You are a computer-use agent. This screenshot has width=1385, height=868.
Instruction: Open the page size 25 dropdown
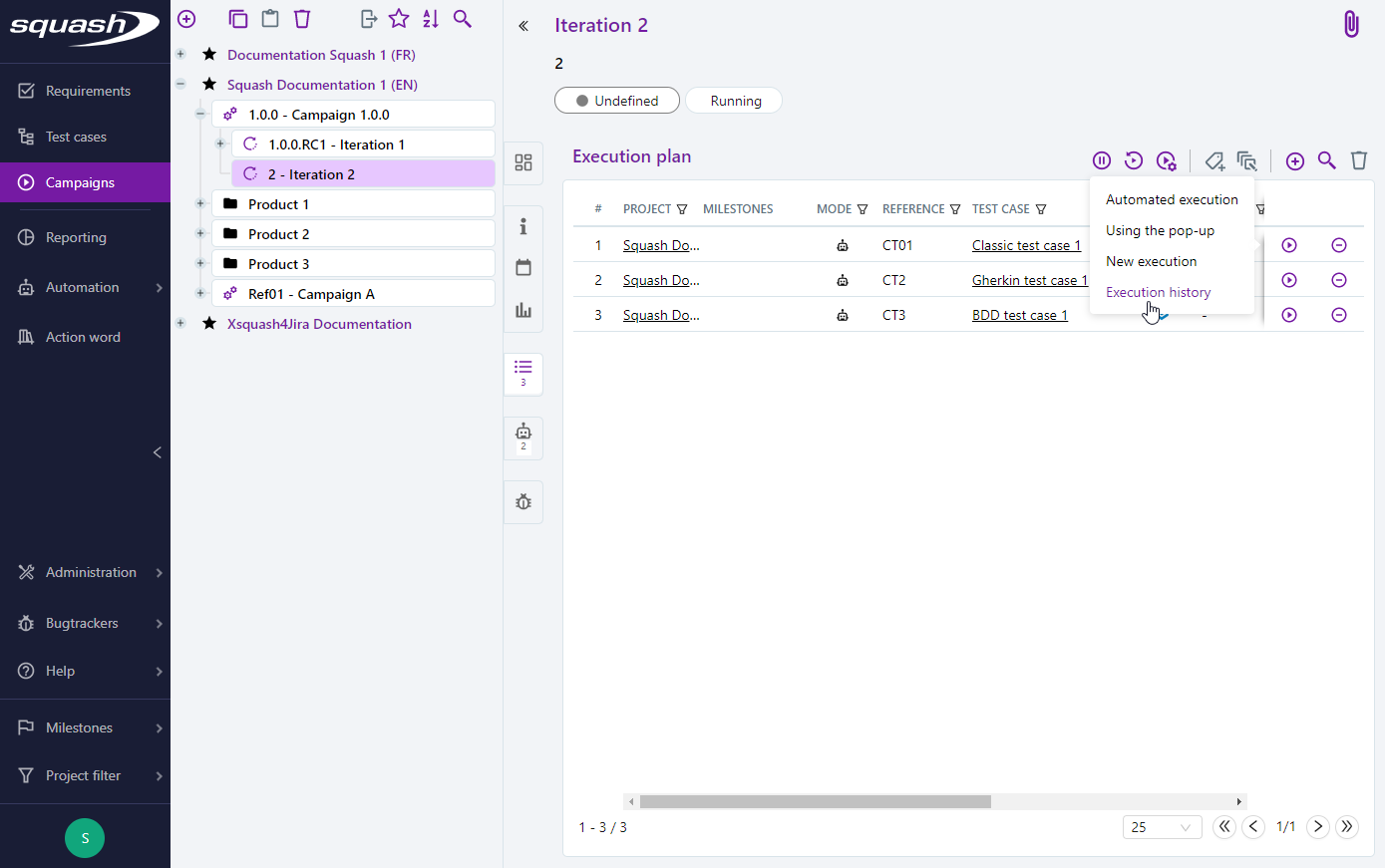1162,827
